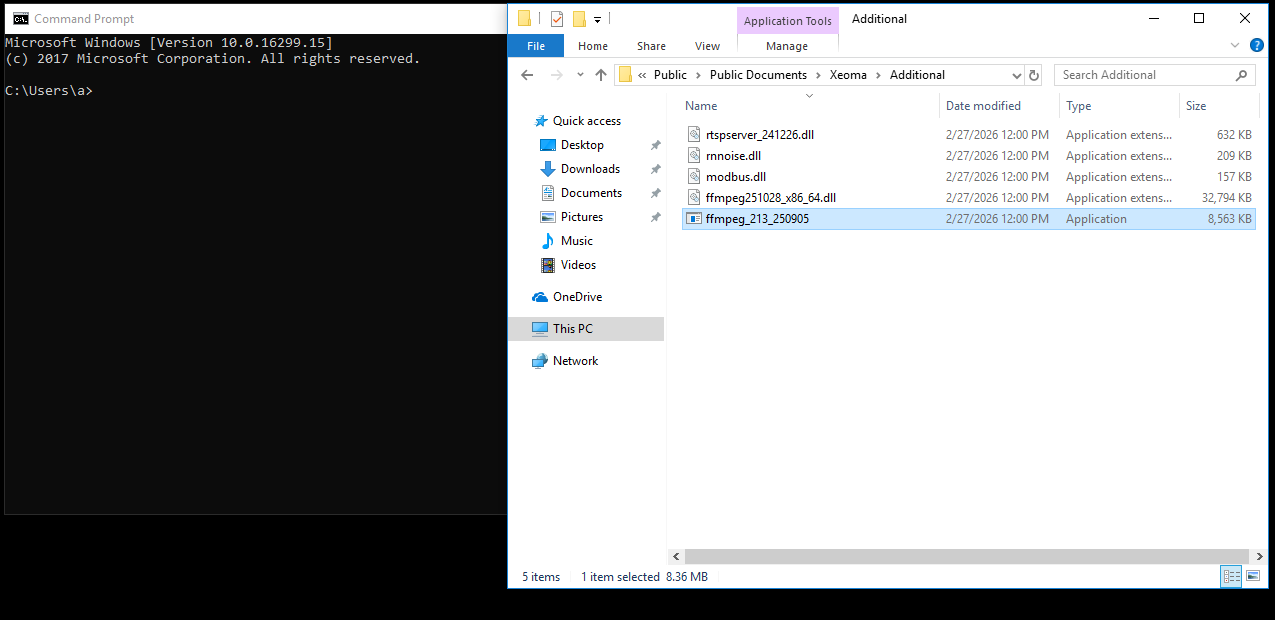The height and width of the screenshot is (620, 1275).
Task: Navigate up to Xeoma using the up arrow
Action: [600, 74]
